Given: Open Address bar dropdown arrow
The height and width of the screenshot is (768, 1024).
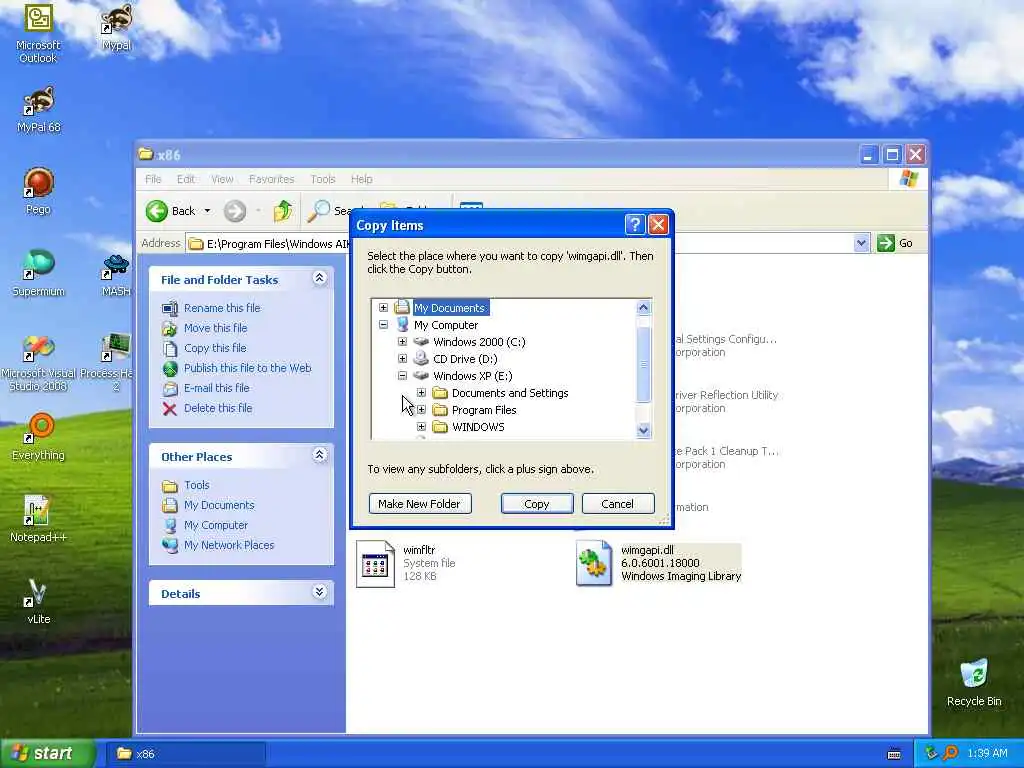Looking at the screenshot, I should click(x=861, y=243).
